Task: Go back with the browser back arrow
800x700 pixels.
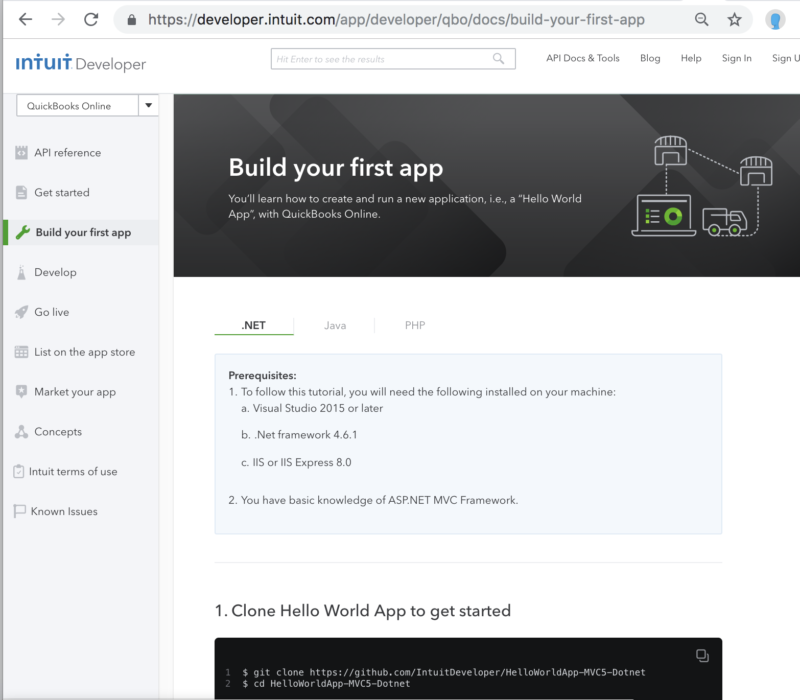Action: point(25,19)
